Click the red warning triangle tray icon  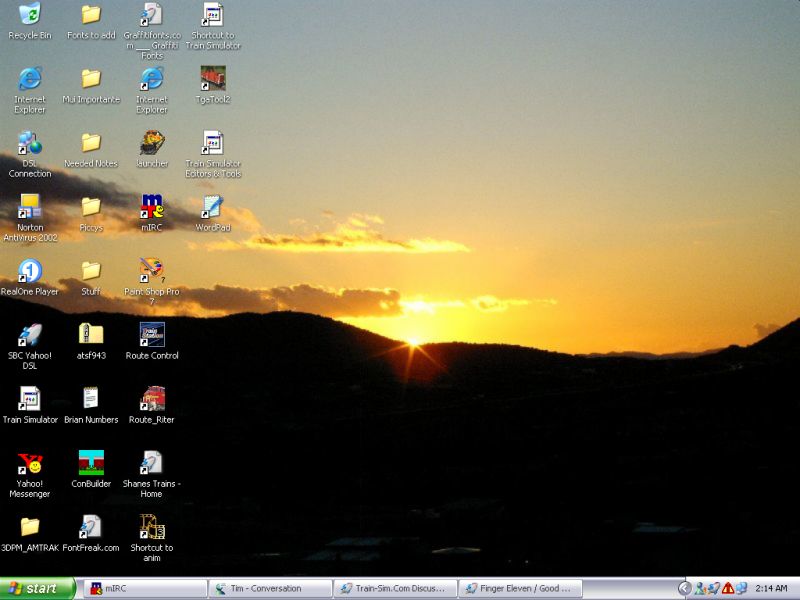tap(728, 588)
